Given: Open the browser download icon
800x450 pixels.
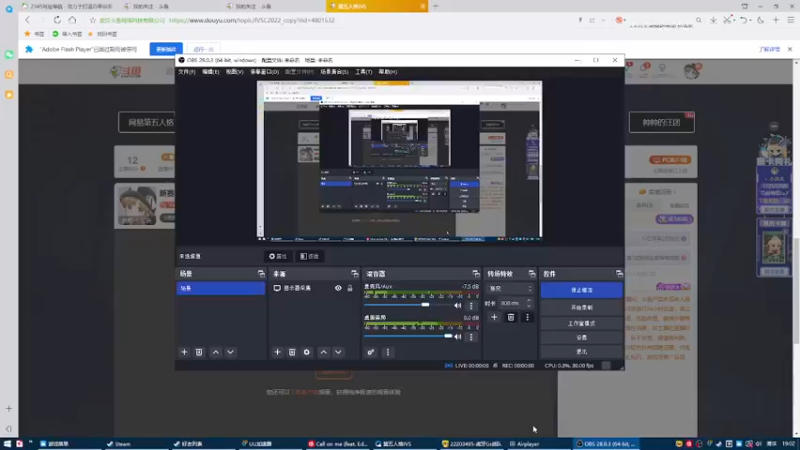Looking at the screenshot, I should point(713,20).
